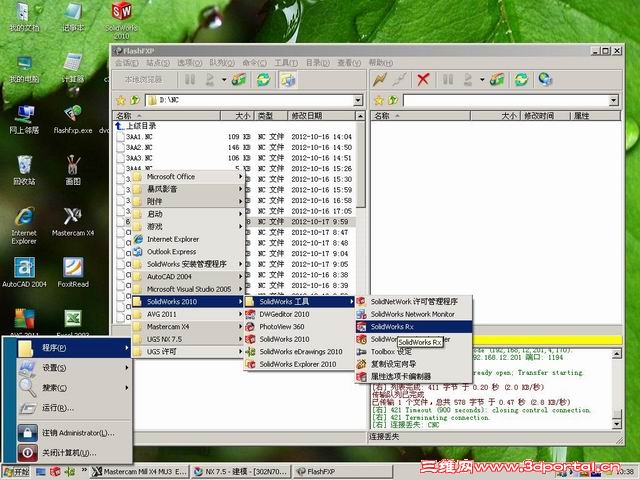Launch SolidWorks eDrawings 2010
640x480 pixels.
(299, 351)
